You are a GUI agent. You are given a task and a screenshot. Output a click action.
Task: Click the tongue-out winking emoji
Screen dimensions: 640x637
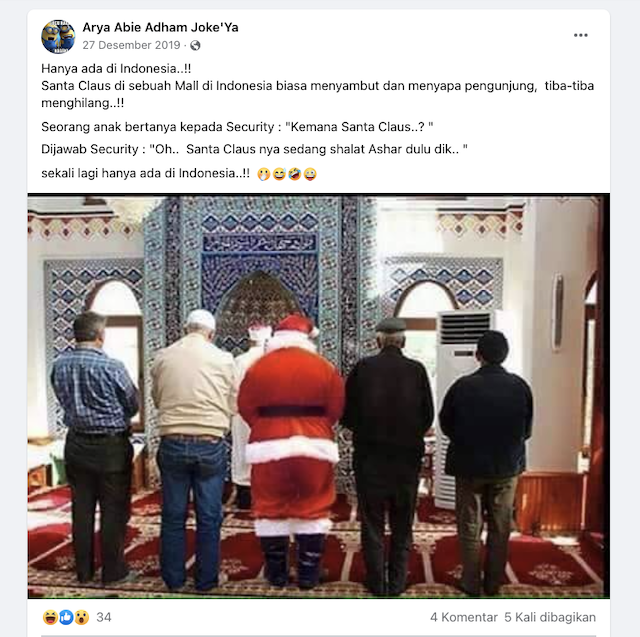(310, 174)
